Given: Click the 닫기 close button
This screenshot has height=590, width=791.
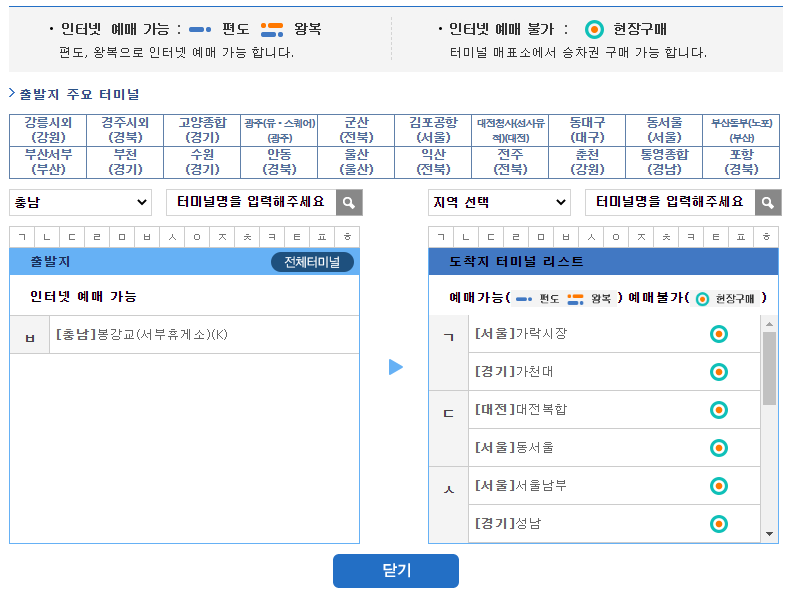Looking at the screenshot, I should click(396, 571).
